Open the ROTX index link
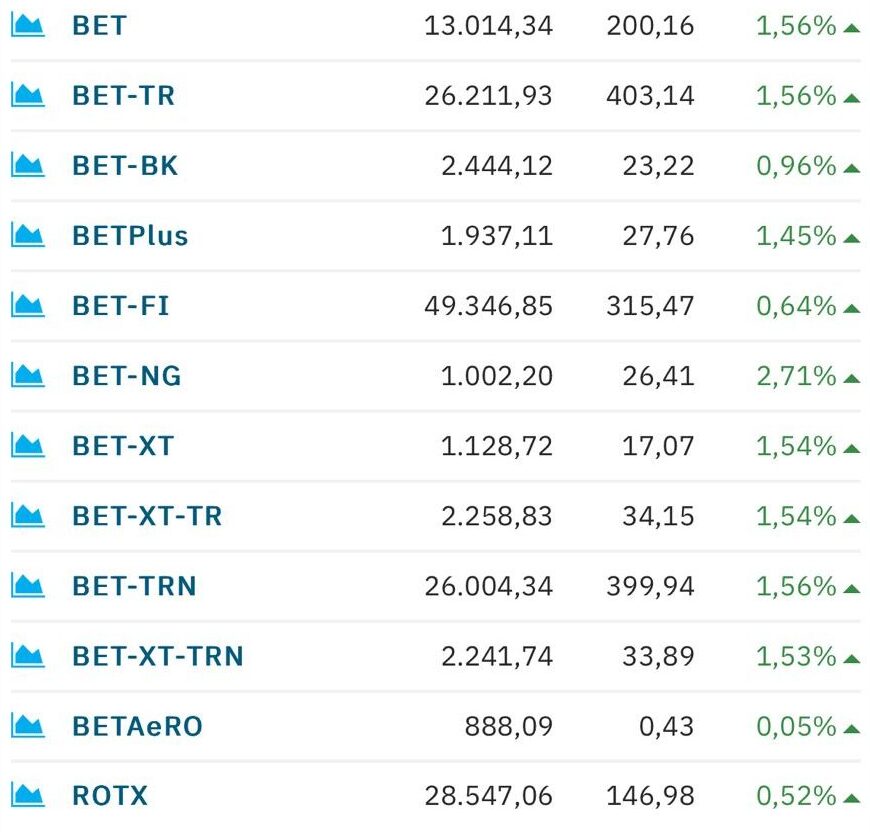This screenshot has height=832, width=870. pyautogui.click(x=110, y=795)
